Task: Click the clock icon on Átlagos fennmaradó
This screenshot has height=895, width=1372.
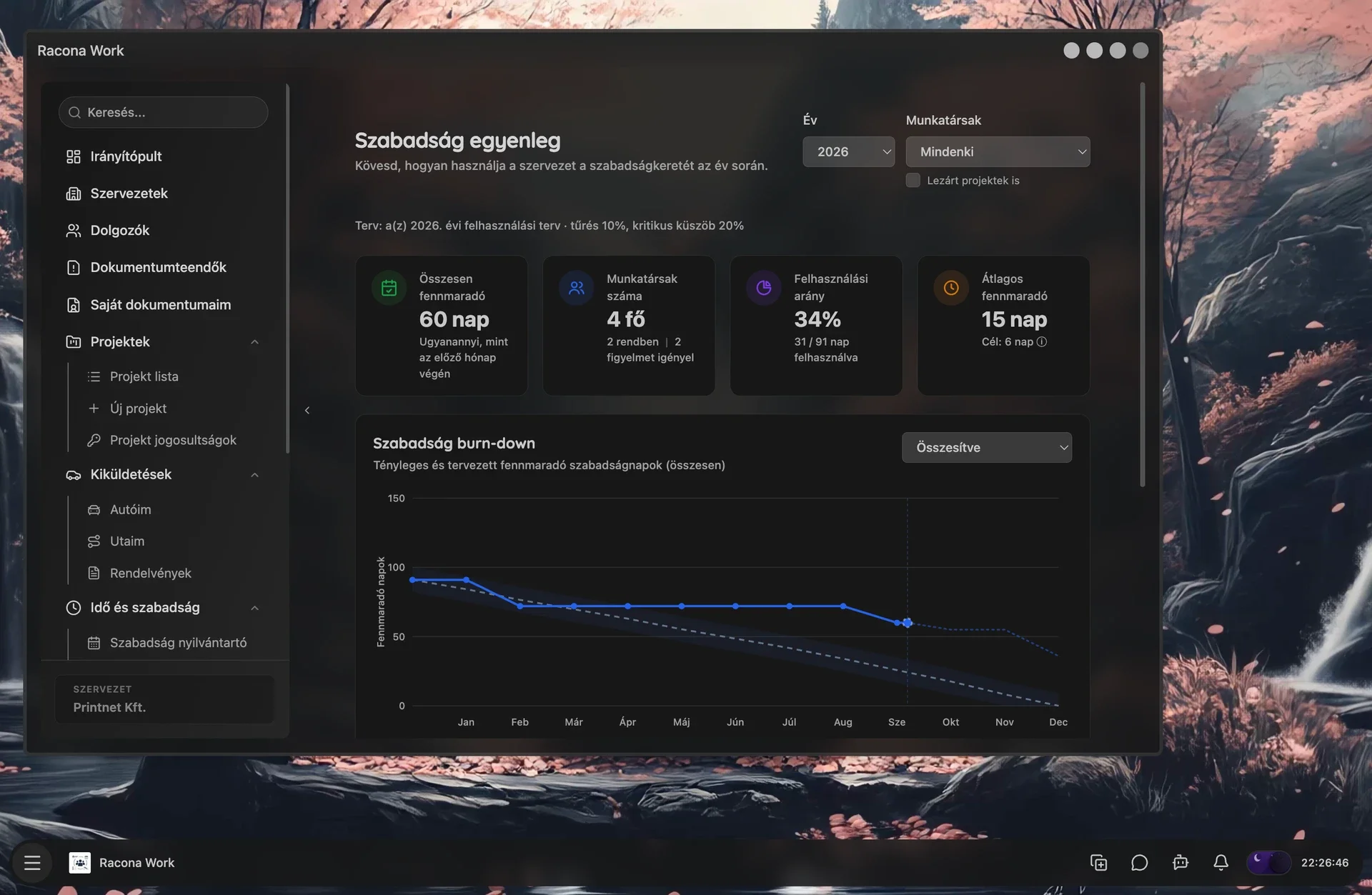Action: [x=951, y=288]
